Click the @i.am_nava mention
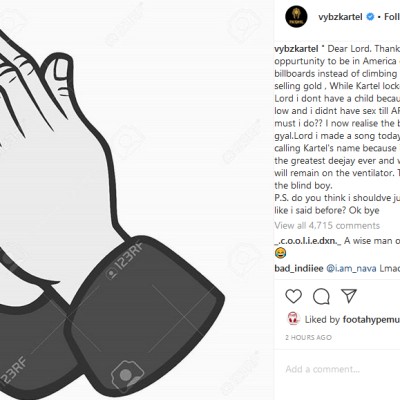The width and height of the screenshot is (400, 400). [351, 268]
